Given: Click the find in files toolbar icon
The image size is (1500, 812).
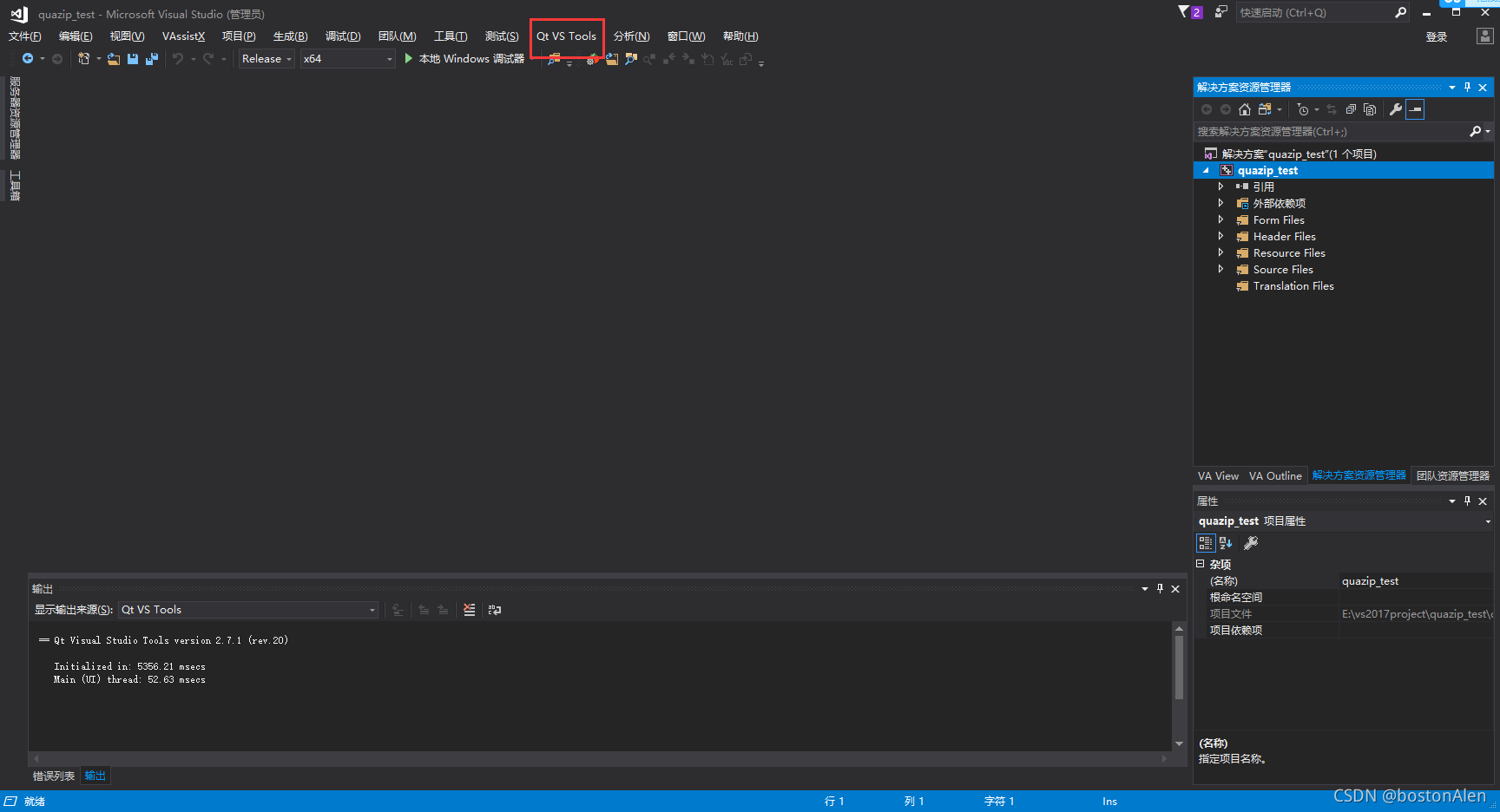Looking at the screenshot, I should tap(554, 59).
